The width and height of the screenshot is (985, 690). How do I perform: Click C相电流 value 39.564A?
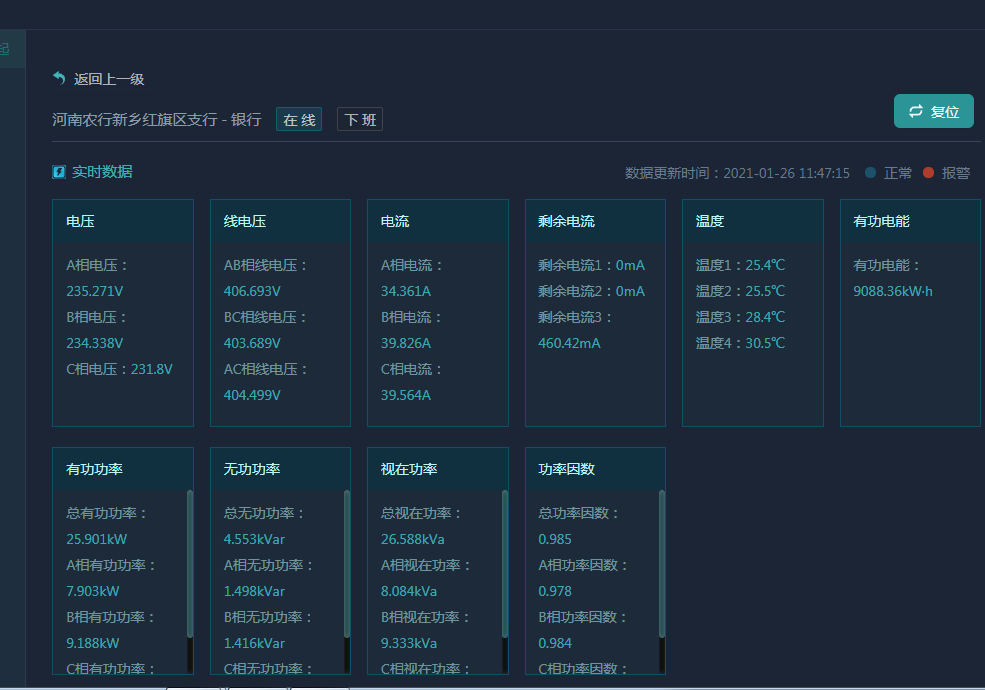406,395
